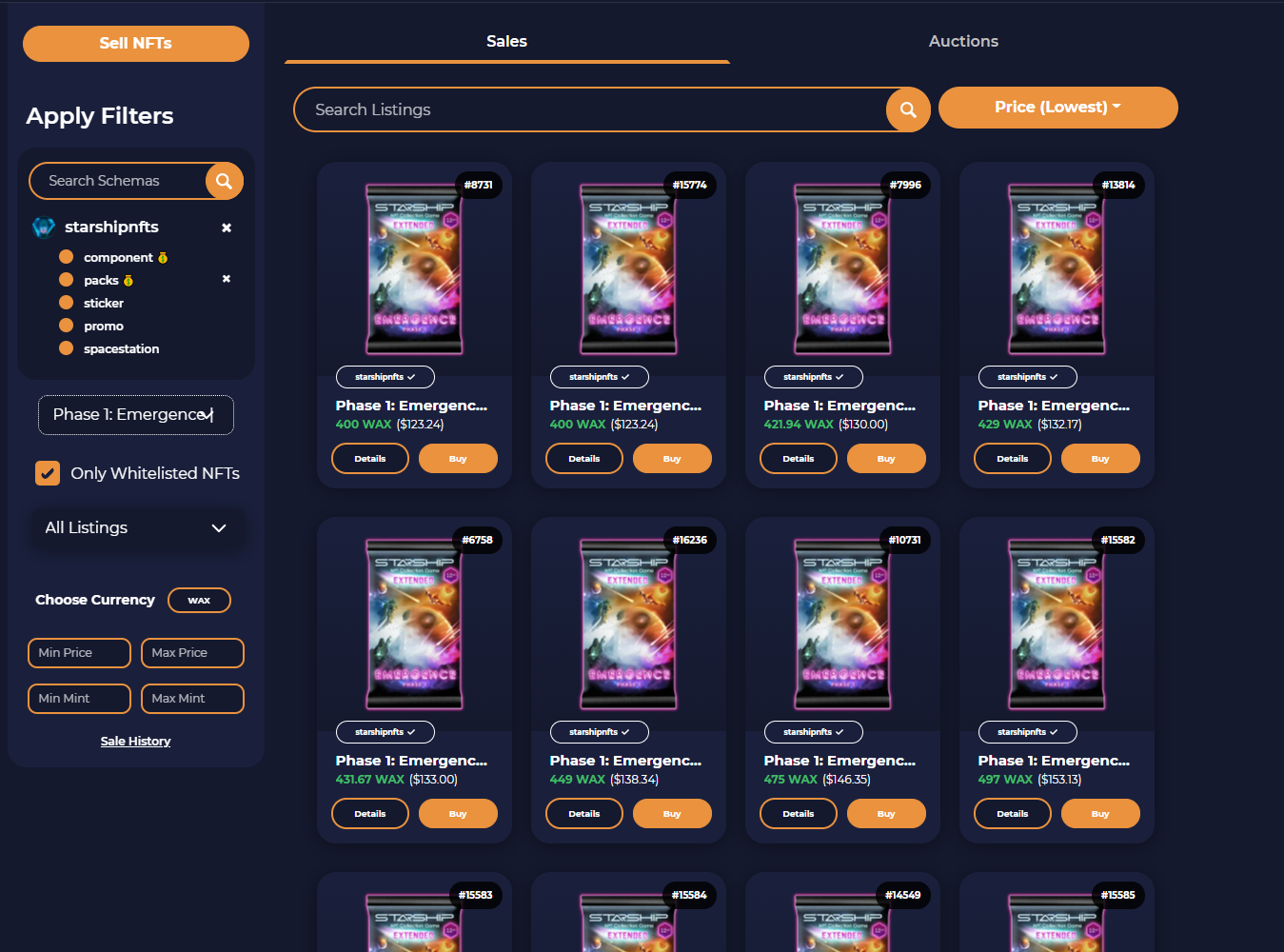The height and width of the screenshot is (952, 1284).
Task: Remove the starshipnfts collection filter
Action: click(x=227, y=228)
